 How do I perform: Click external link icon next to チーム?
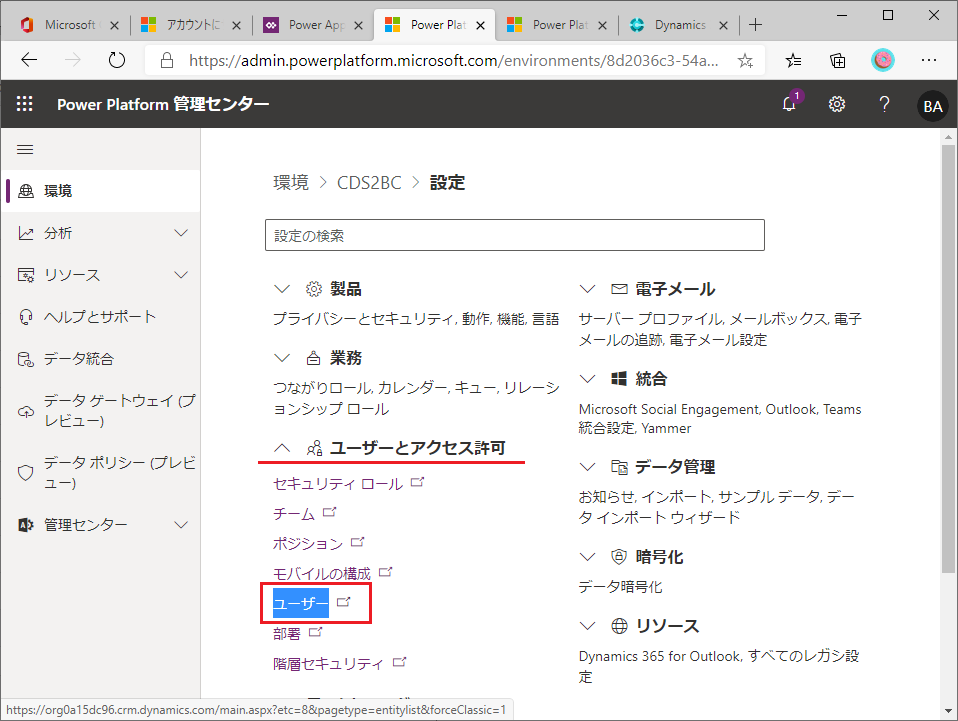tap(329, 512)
